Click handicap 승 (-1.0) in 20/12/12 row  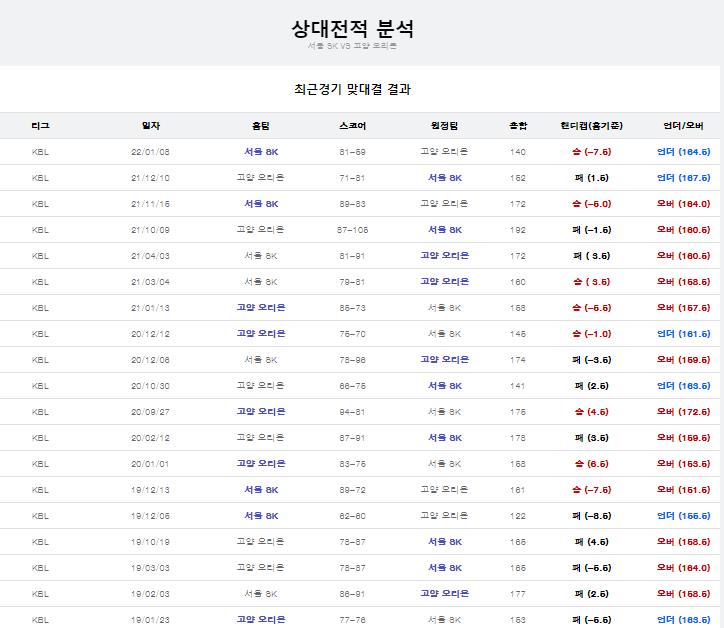591,334
